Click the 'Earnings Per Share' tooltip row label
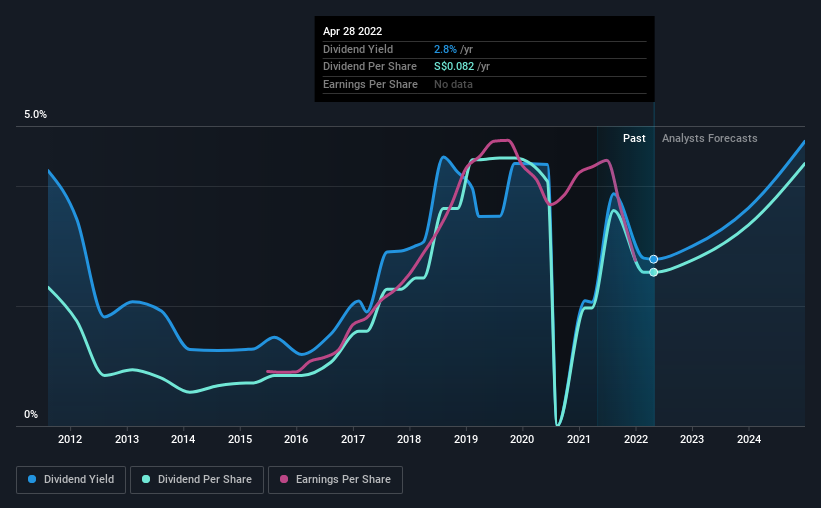The width and height of the screenshot is (821, 508). [x=370, y=84]
